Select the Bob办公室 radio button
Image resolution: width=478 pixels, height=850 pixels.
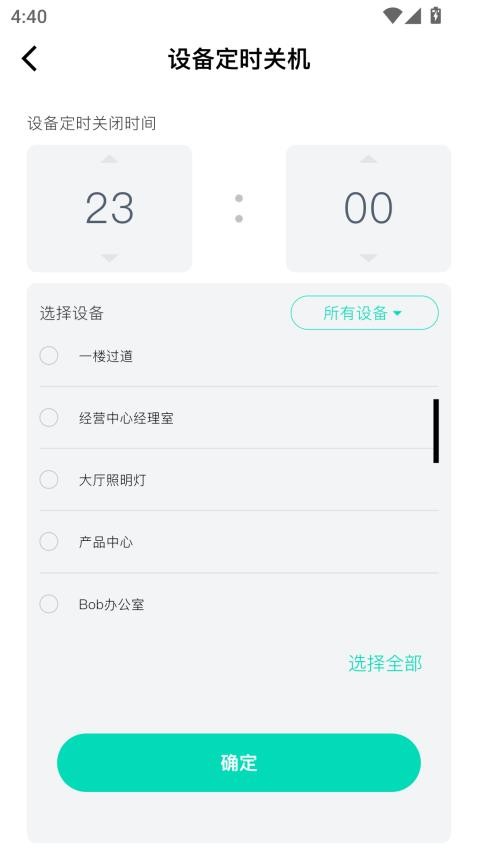pyautogui.click(x=49, y=604)
